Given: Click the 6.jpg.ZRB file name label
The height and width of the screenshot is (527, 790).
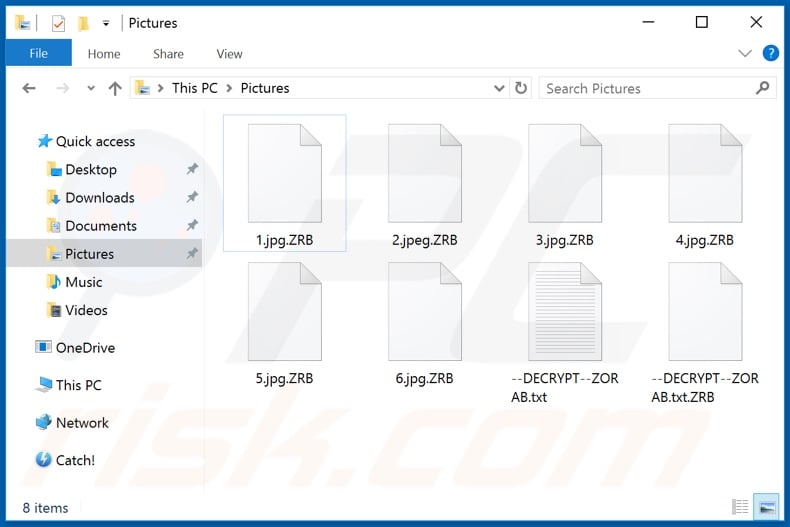Looking at the screenshot, I should (425, 378).
